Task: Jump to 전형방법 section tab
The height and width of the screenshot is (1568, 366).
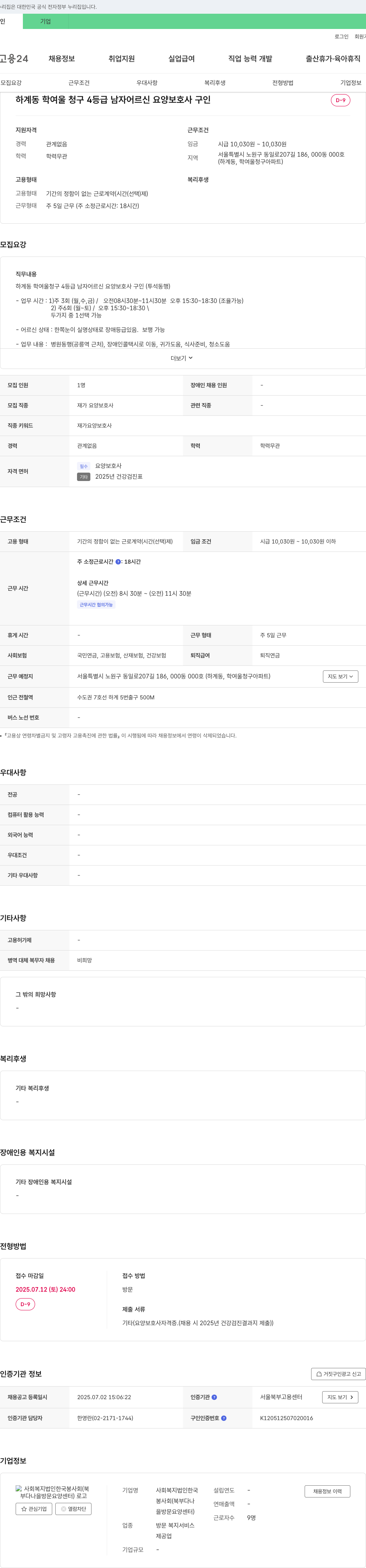Action: [283, 83]
